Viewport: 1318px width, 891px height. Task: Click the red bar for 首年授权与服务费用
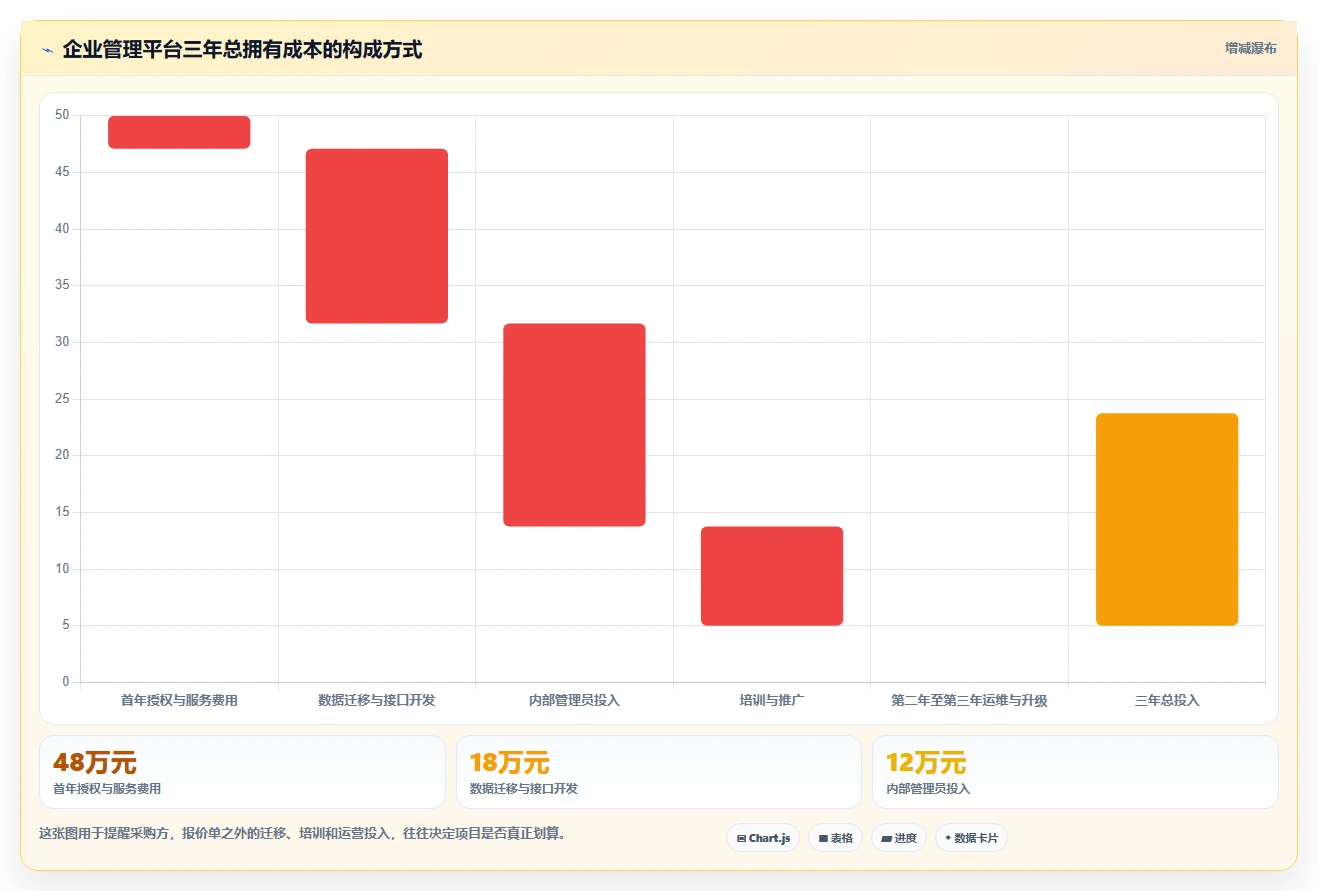tap(179, 132)
